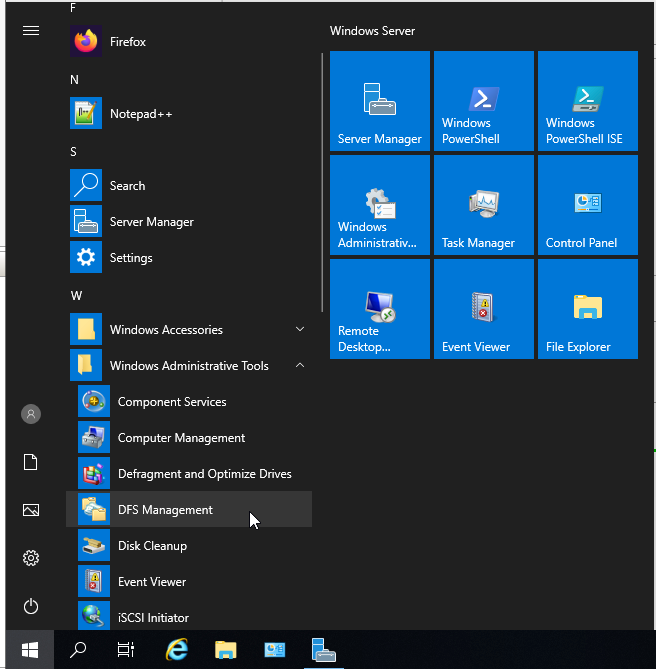656x669 pixels.
Task: Click the Server Manager tile
Action: [x=380, y=101]
